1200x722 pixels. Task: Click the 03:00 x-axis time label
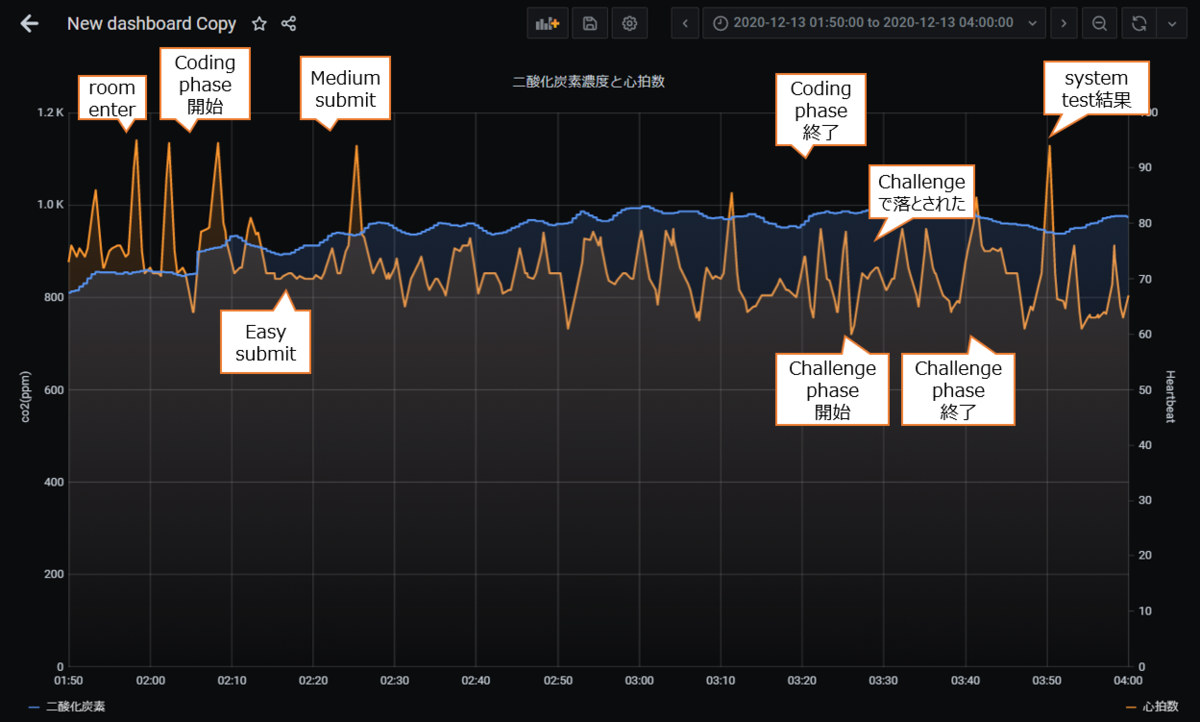639,680
